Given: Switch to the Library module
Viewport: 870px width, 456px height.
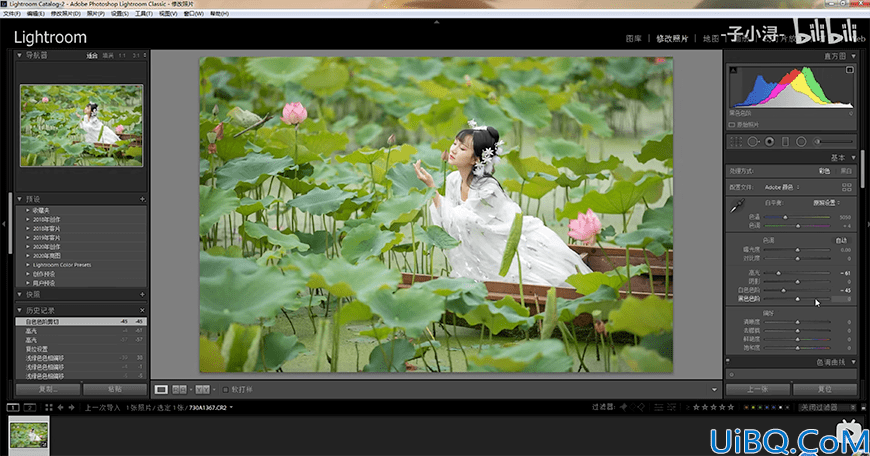Looking at the screenshot, I should point(633,38).
